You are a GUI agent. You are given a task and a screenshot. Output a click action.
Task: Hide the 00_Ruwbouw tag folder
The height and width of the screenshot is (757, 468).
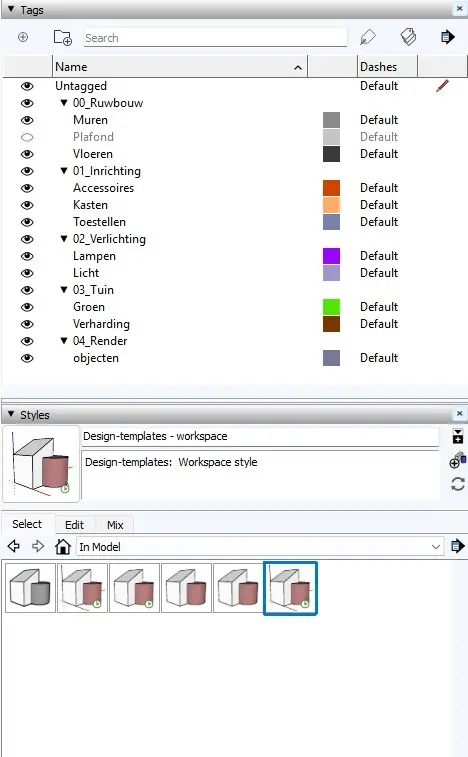click(x=27, y=103)
